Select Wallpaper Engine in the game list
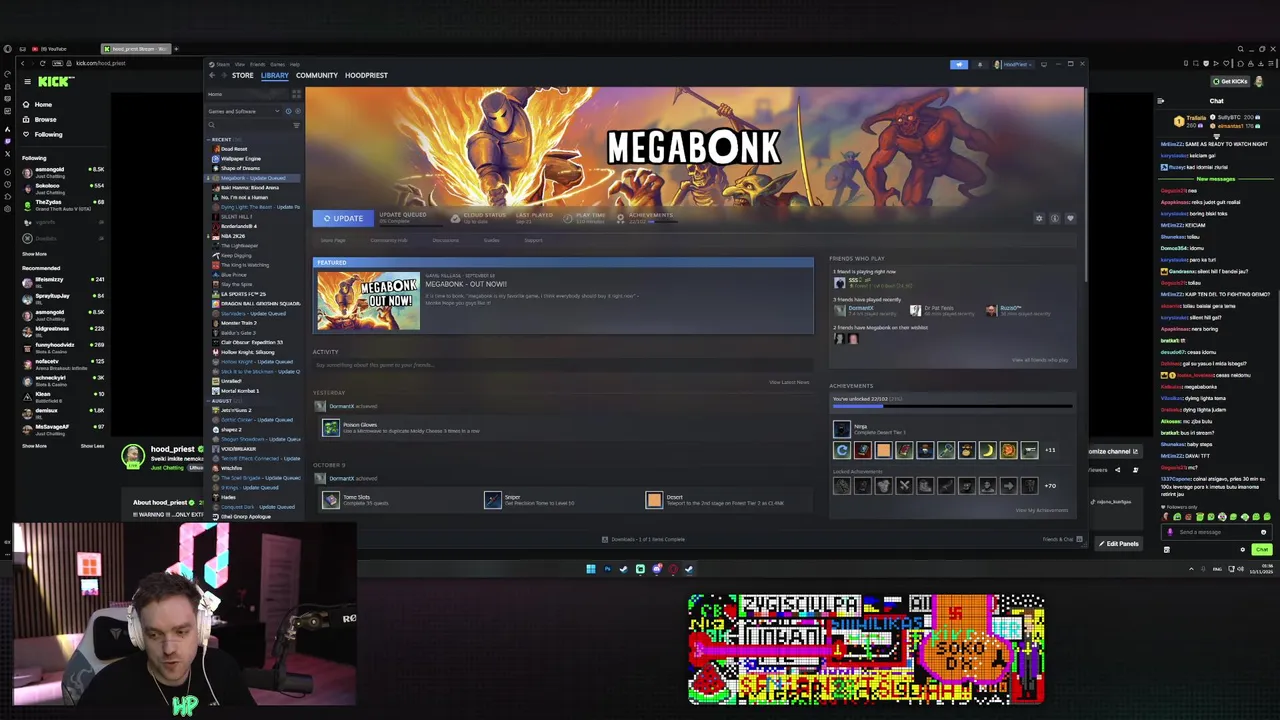 [240, 159]
